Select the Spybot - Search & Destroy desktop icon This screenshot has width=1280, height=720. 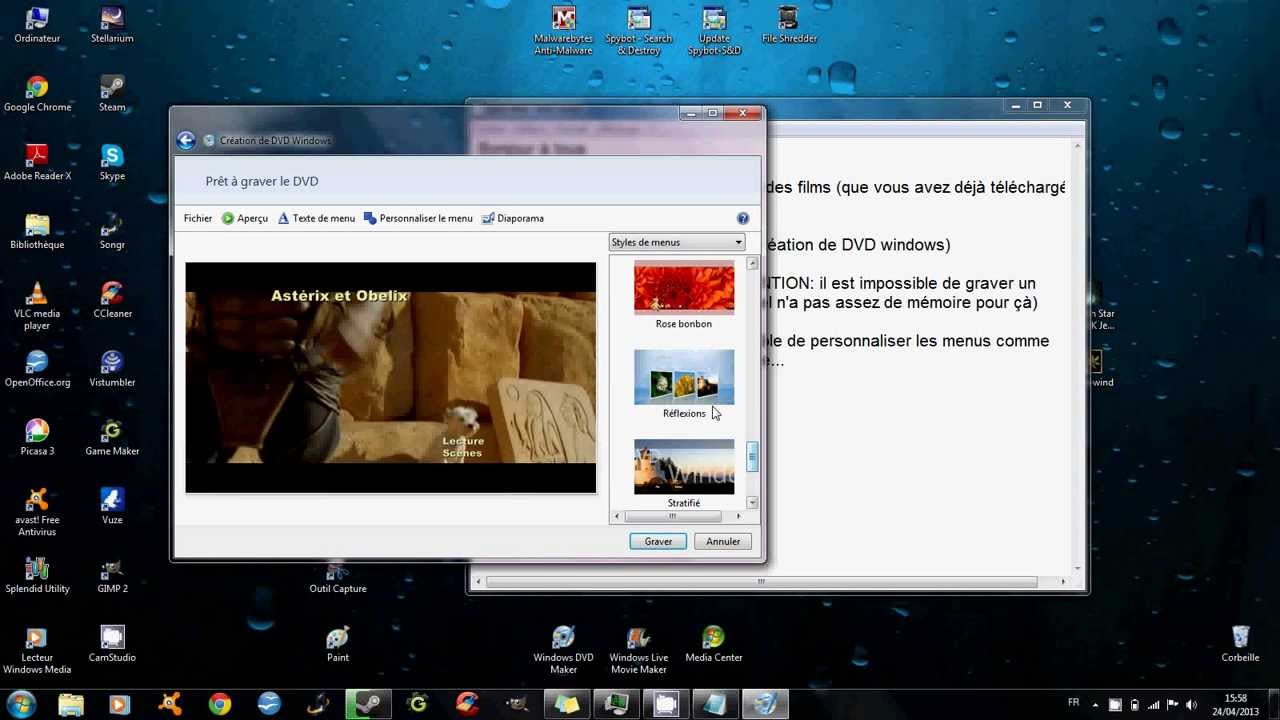(x=638, y=31)
